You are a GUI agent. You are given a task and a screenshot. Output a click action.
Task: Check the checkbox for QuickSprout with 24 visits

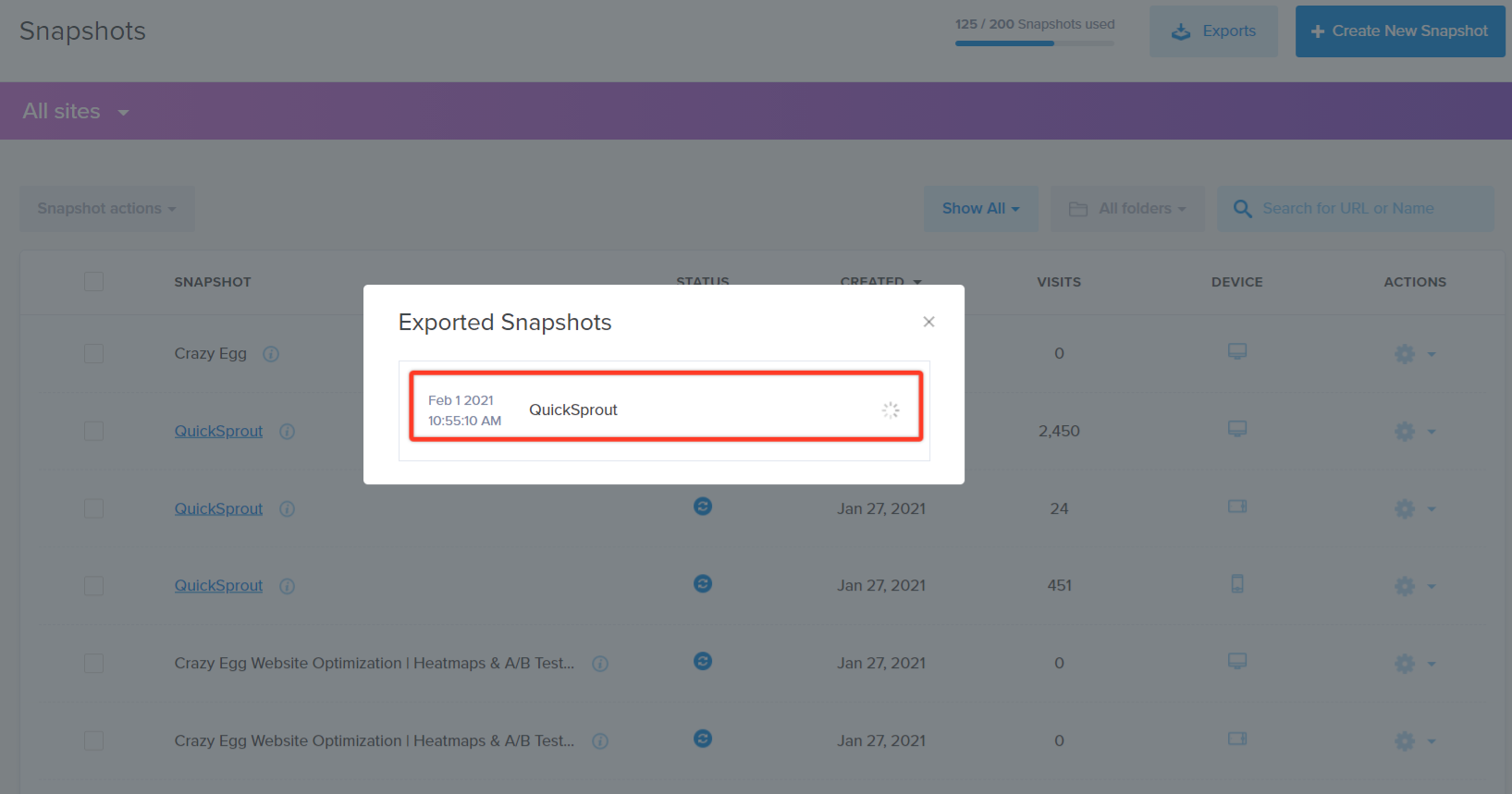point(93,509)
